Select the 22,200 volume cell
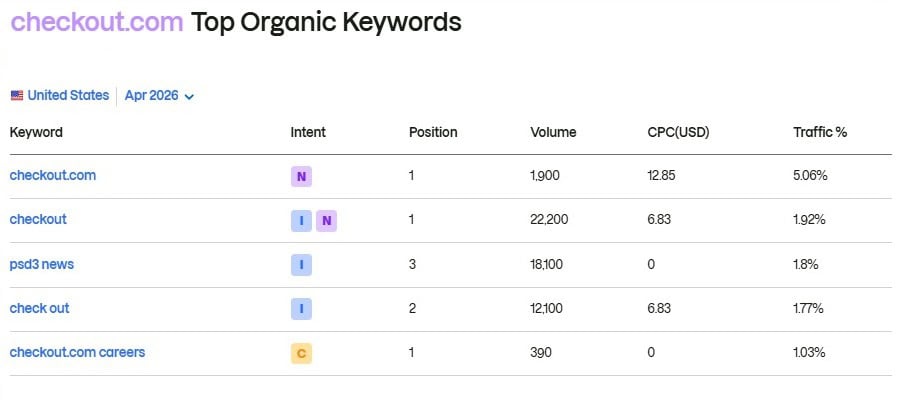 tap(549, 219)
